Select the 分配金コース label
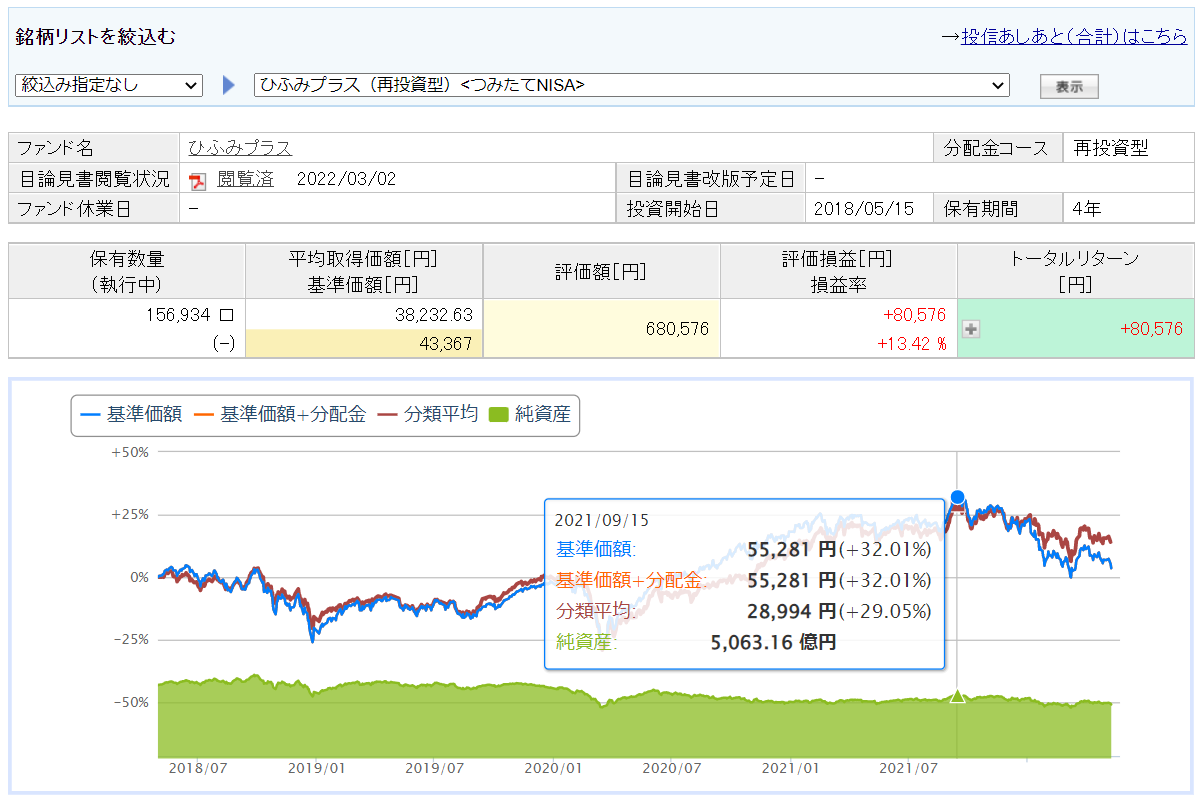1201x796 pixels. tap(996, 148)
